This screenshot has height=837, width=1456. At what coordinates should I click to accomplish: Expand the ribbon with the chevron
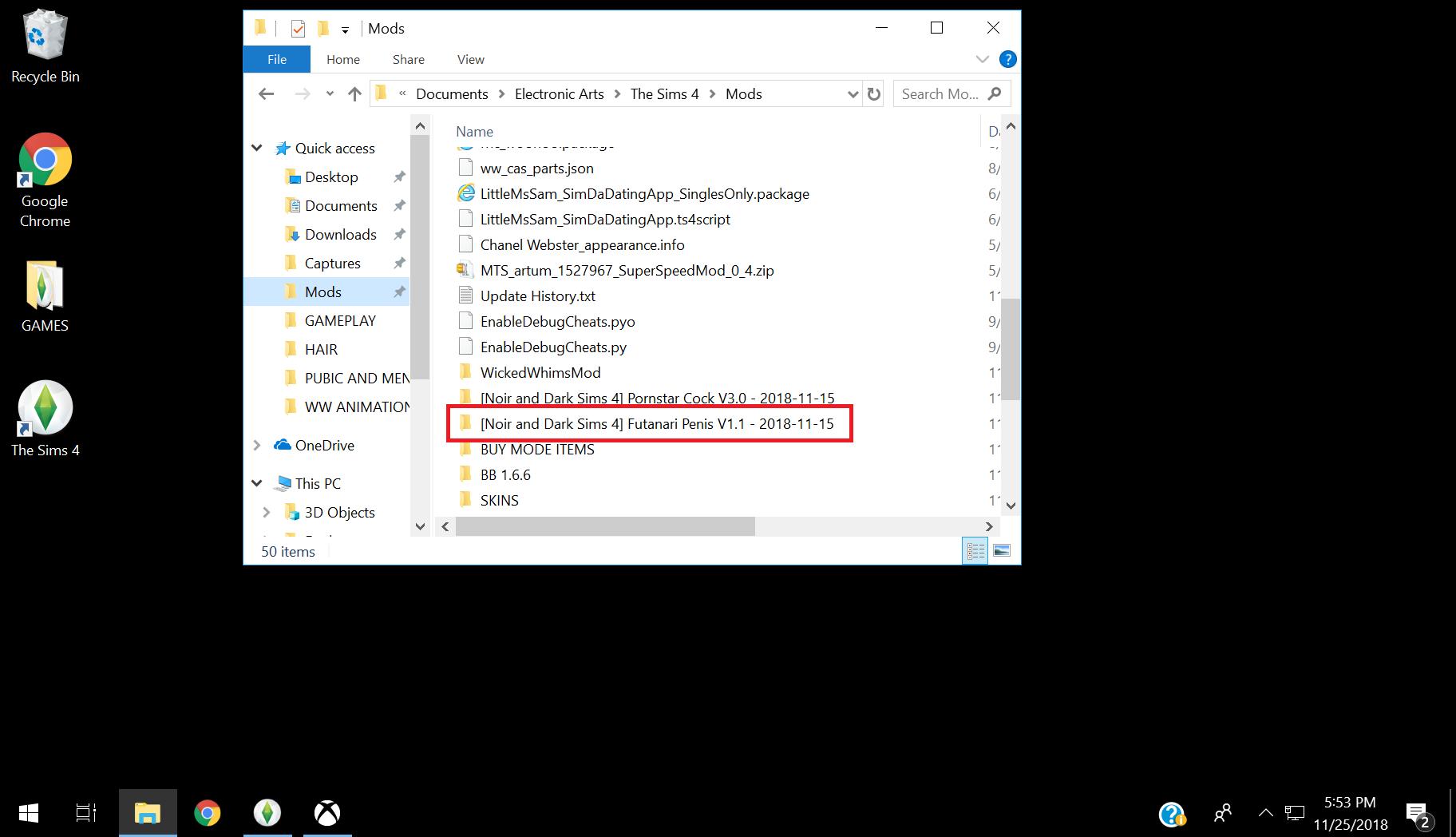click(x=983, y=59)
